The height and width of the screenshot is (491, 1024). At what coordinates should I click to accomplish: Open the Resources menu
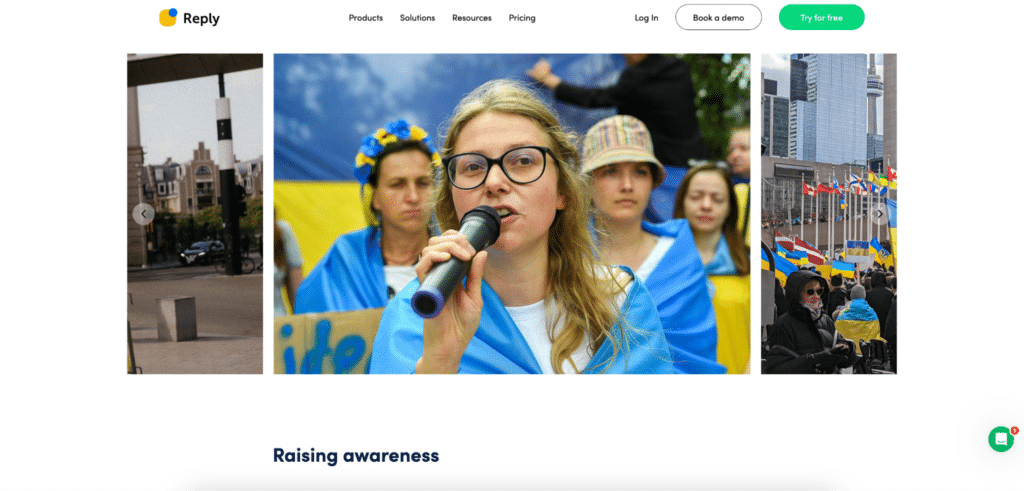click(472, 18)
